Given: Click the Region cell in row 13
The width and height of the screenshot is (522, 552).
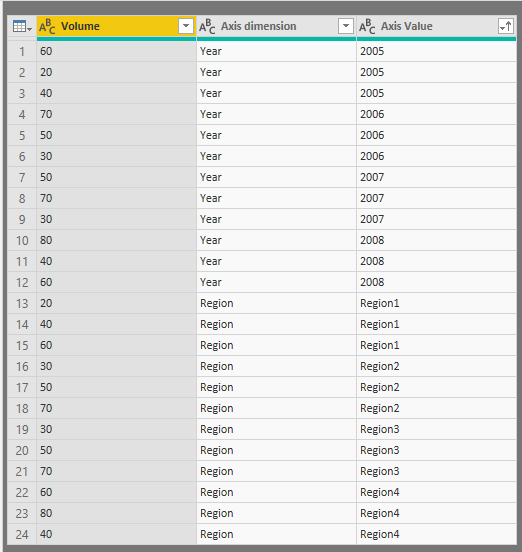Looking at the screenshot, I should (x=276, y=303).
